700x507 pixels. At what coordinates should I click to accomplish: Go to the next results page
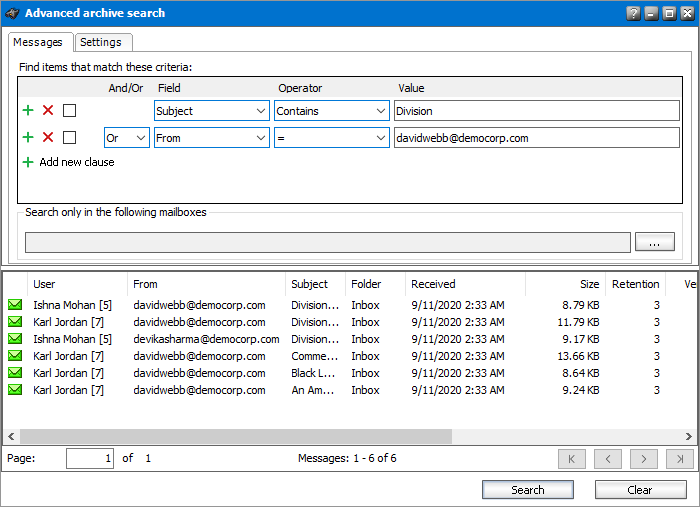[x=644, y=459]
